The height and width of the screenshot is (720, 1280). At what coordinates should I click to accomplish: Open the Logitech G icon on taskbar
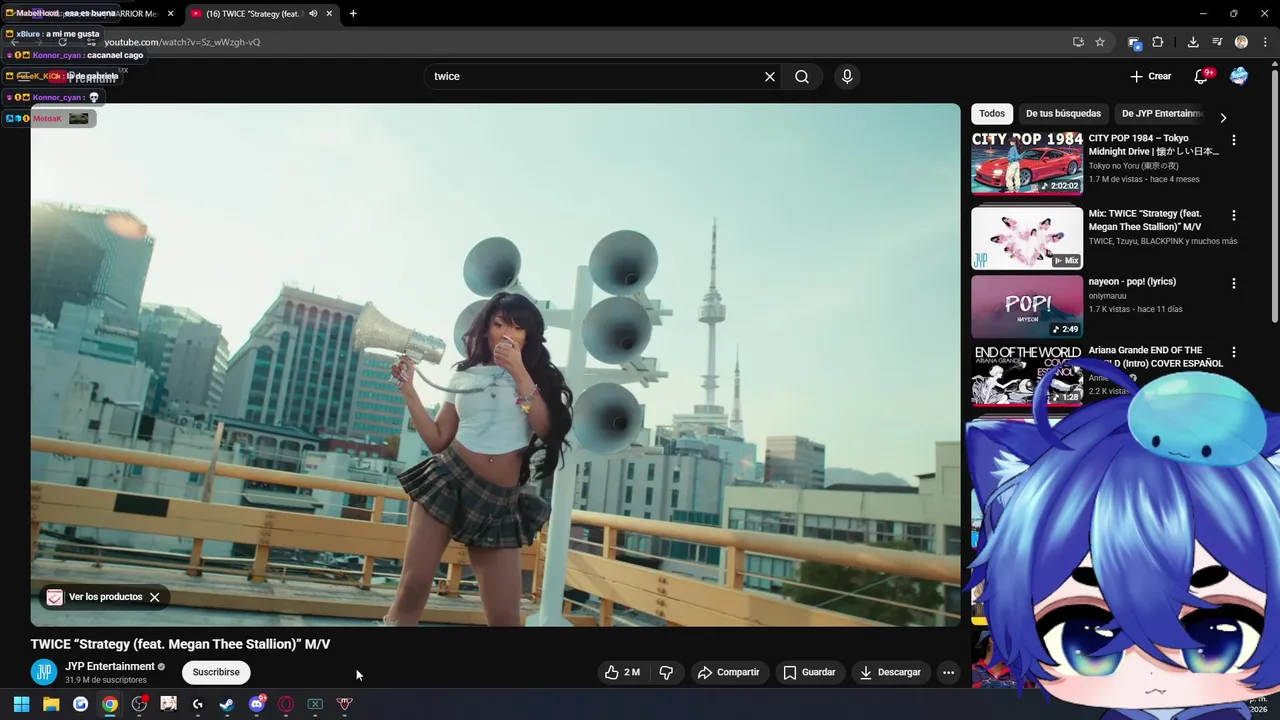point(198,704)
